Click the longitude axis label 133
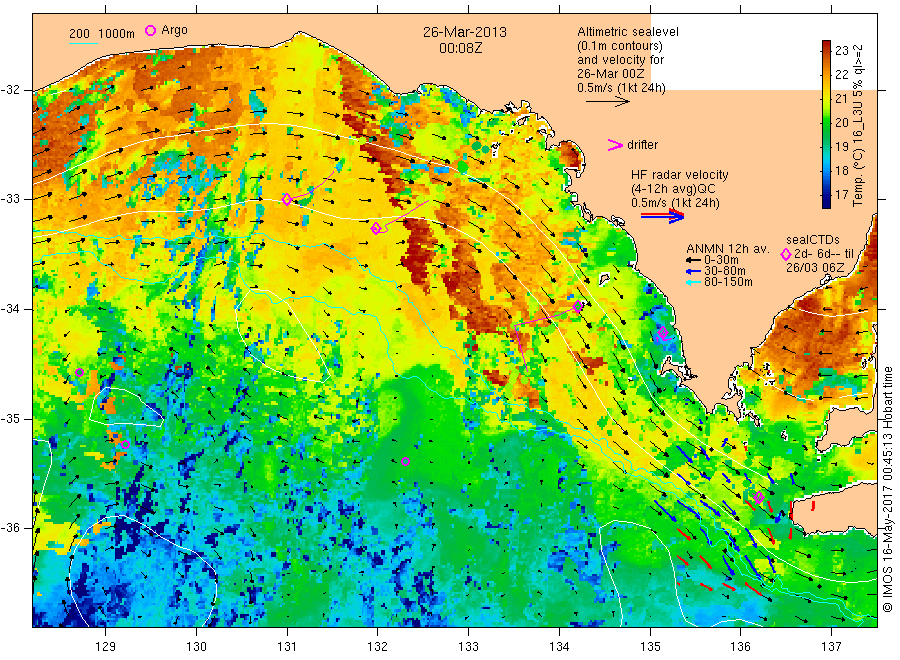Image resolution: width=900 pixels, height=660 pixels. click(468, 647)
